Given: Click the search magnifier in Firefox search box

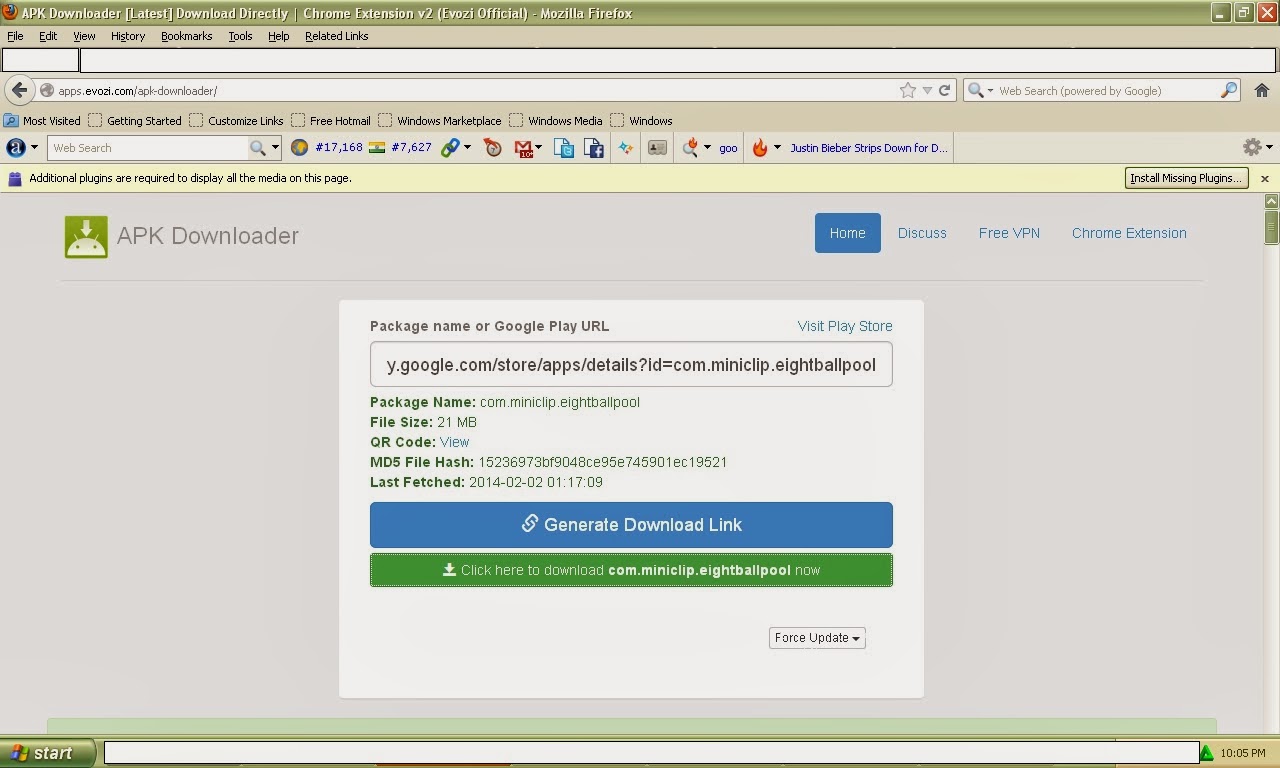Looking at the screenshot, I should point(1229,90).
